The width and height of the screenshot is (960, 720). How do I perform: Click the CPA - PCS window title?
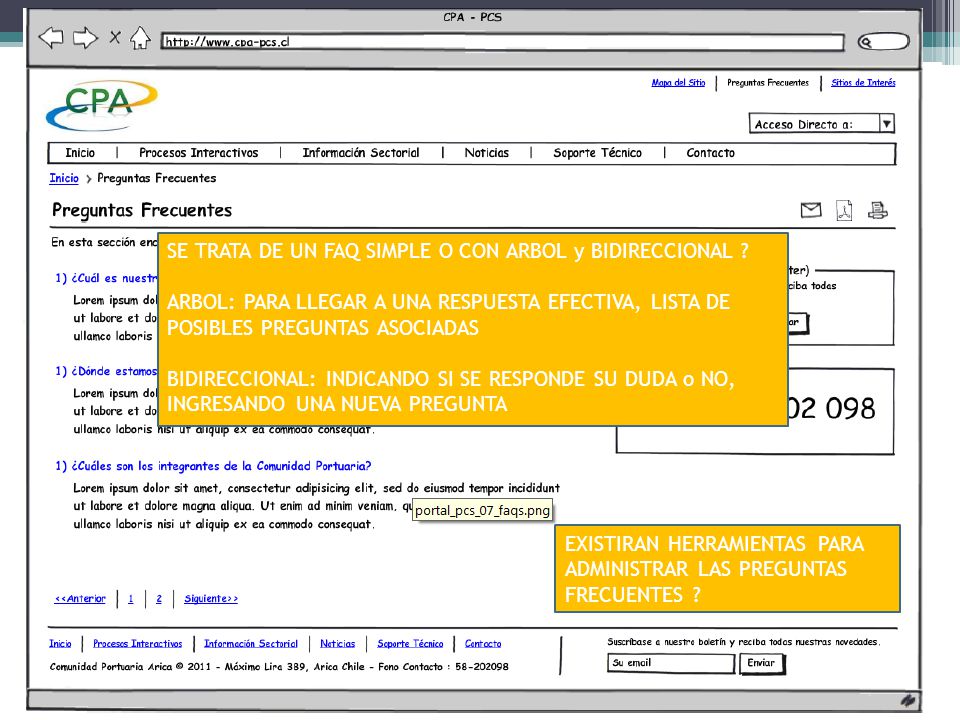pos(473,17)
